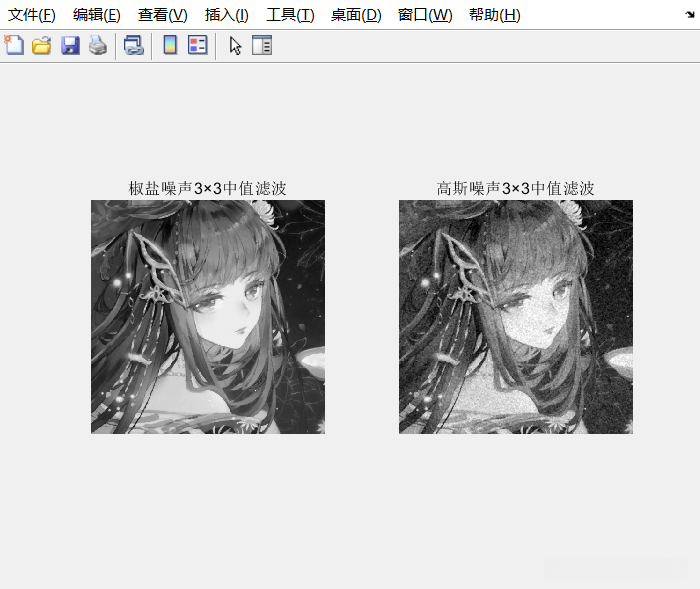Viewport: 700px width, 589px height.
Task: Click the 椒盐噪声3×3中值滤波 title
Action: pyautogui.click(x=208, y=188)
